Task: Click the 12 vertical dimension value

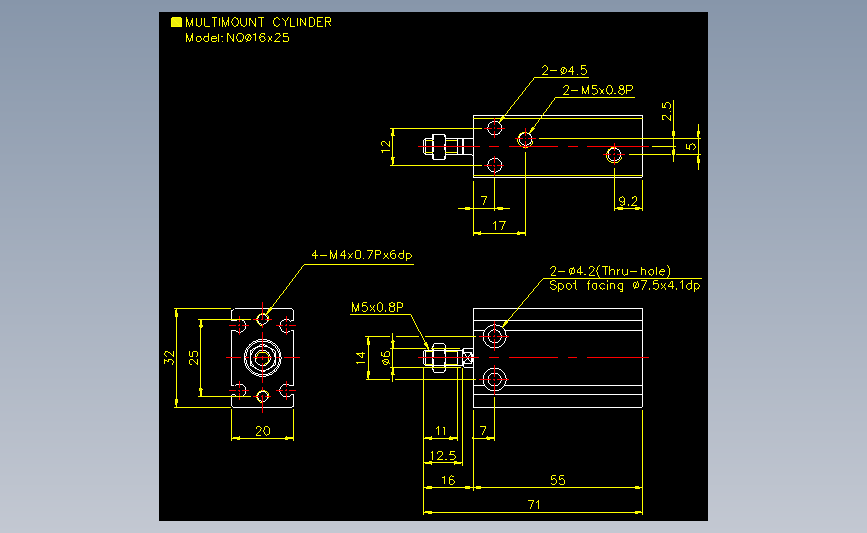Action: tap(386, 147)
